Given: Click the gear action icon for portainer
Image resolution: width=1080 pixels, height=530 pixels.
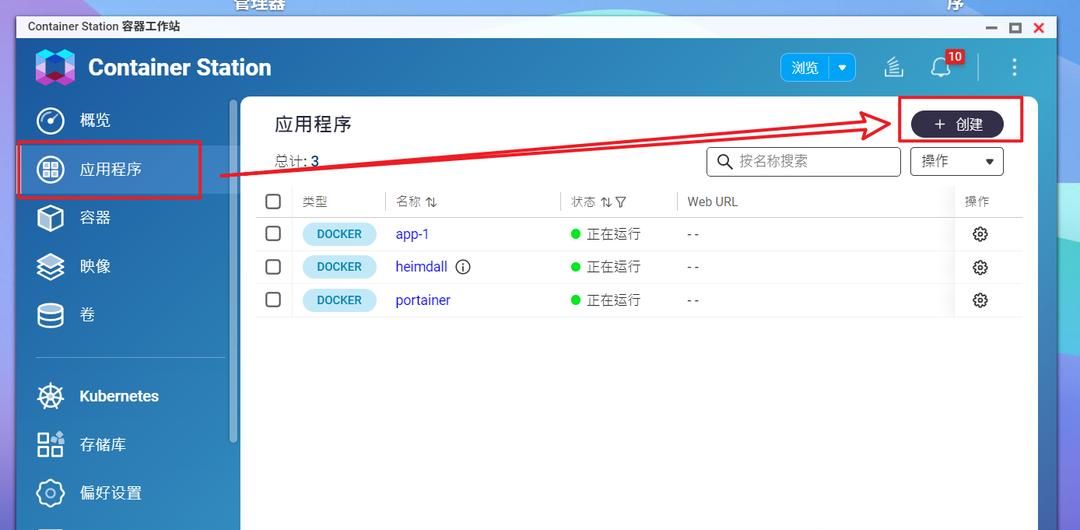Looking at the screenshot, I should (x=980, y=300).
